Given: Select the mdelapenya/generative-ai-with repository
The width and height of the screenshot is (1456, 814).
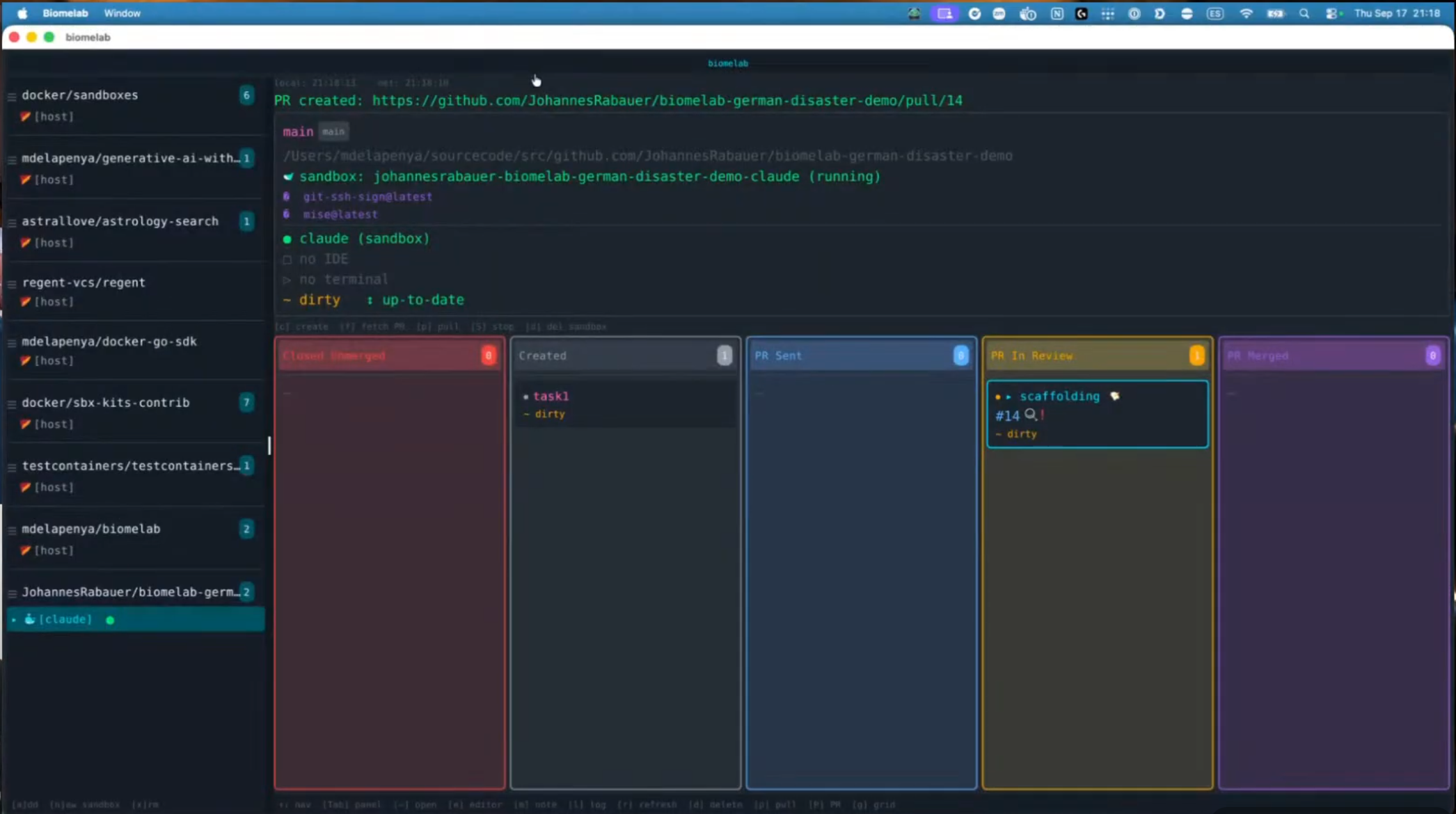Looking at the screenshot, I should point(131,159).
